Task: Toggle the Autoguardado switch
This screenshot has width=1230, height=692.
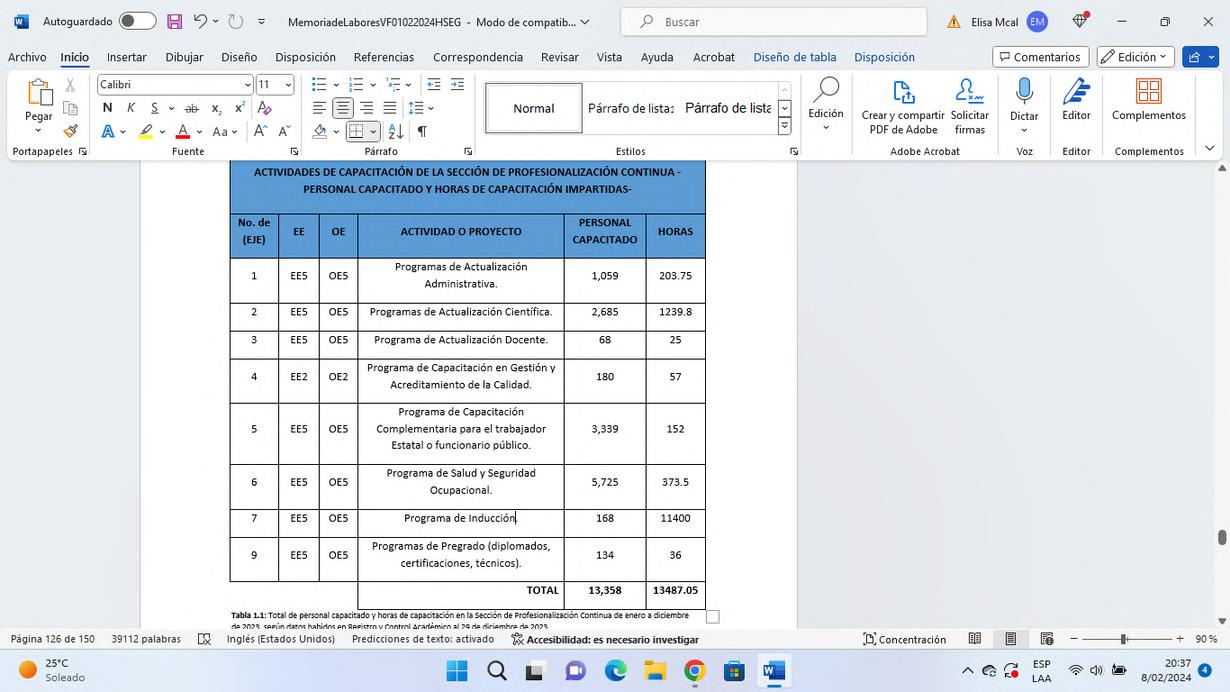Action: [138, 21]
